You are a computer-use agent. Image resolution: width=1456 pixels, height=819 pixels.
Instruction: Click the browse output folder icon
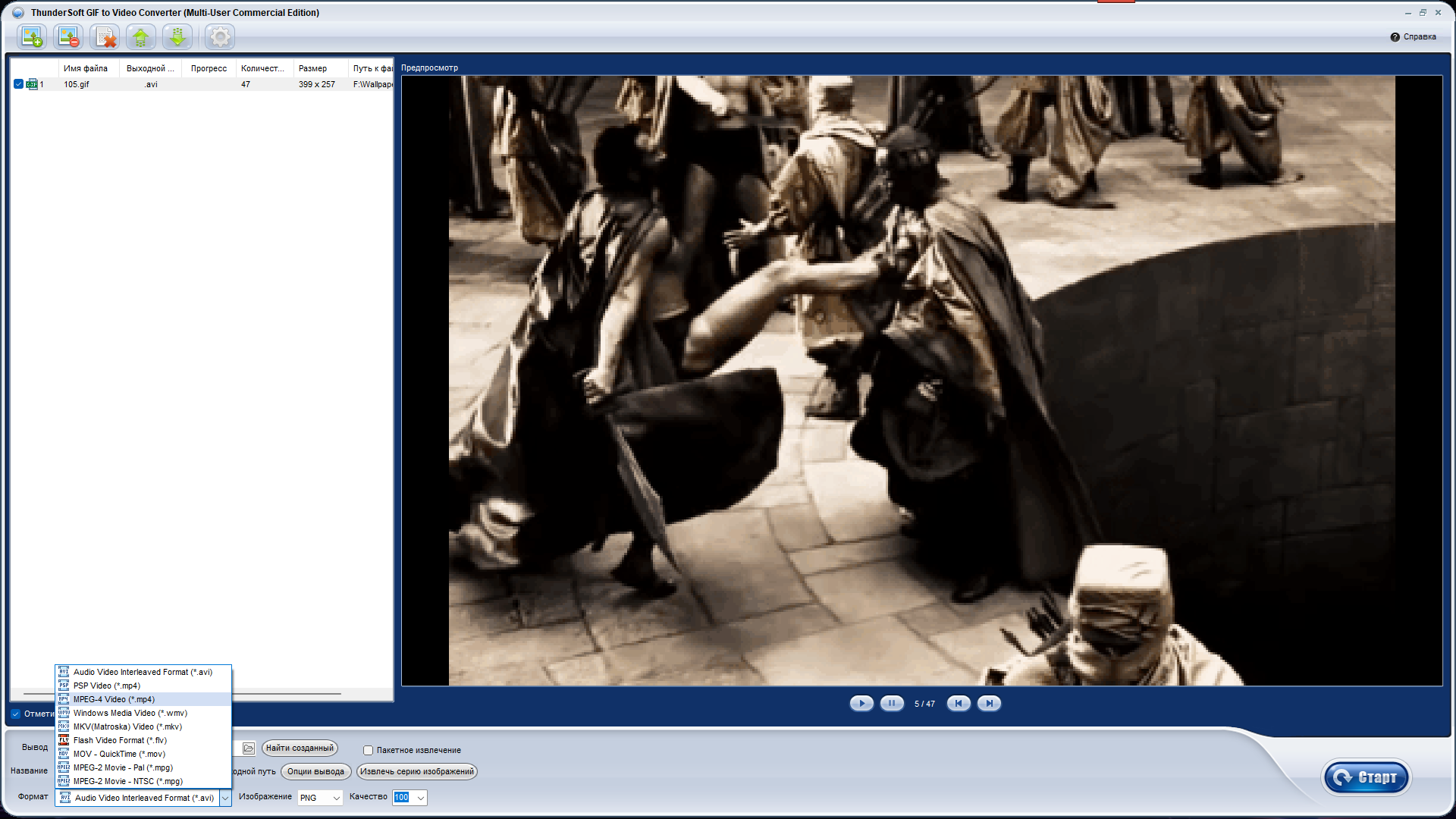point(249,748)
